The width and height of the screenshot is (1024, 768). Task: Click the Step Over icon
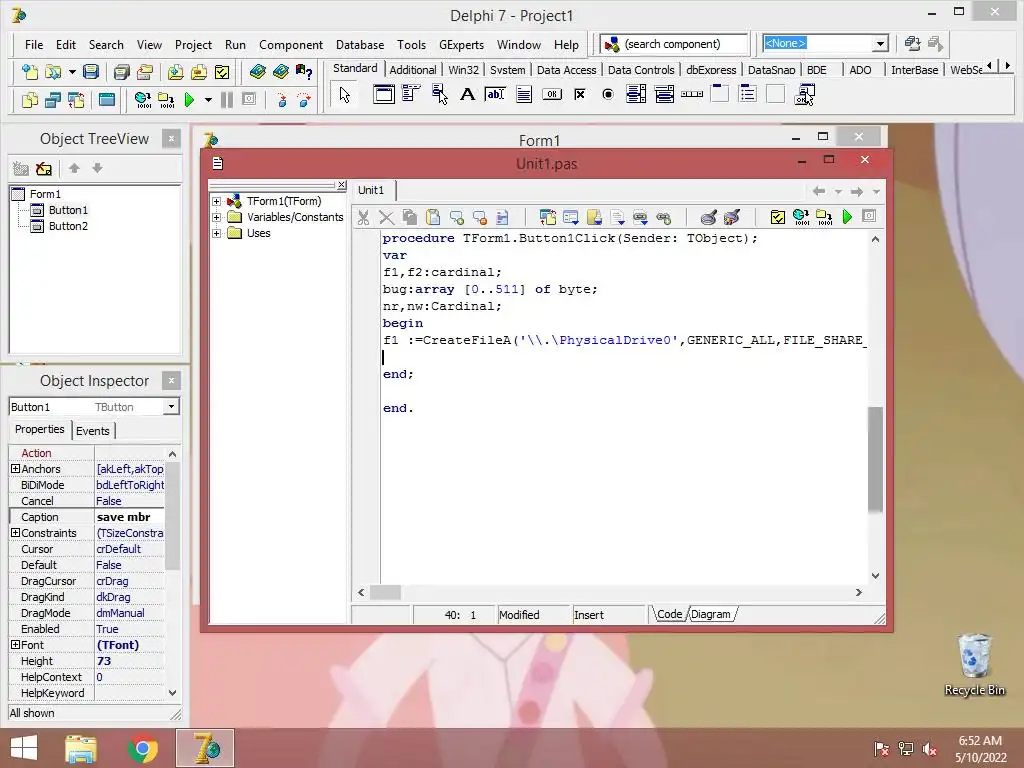pos(304,100)
